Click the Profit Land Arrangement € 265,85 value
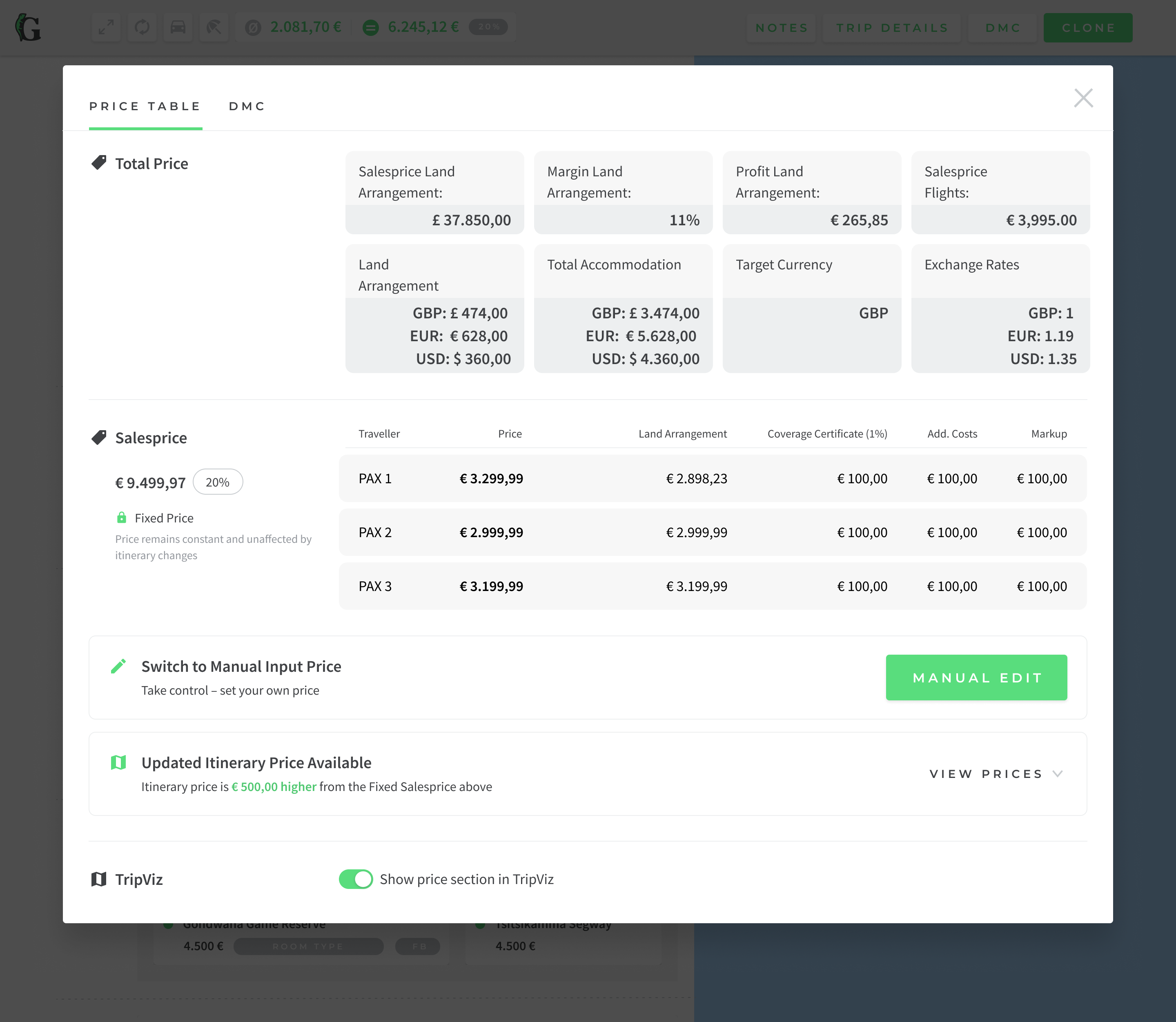The height and width of the screenshot is (1022, 1176). [x=859, y=220]
